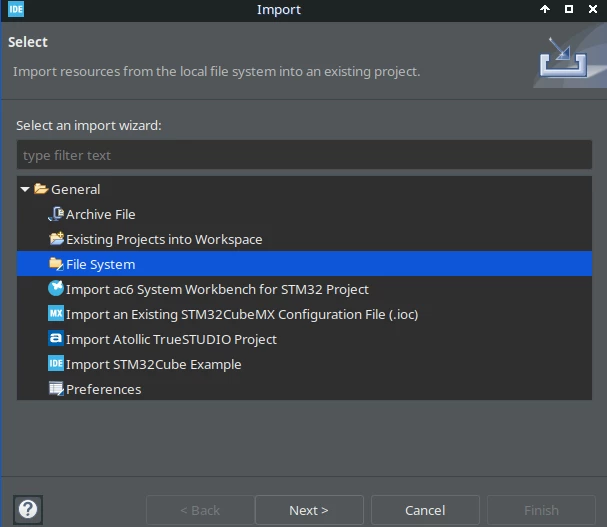607x527 pixels.
Task: Click the Archive File icon
Action: click(x=56, y=214)
